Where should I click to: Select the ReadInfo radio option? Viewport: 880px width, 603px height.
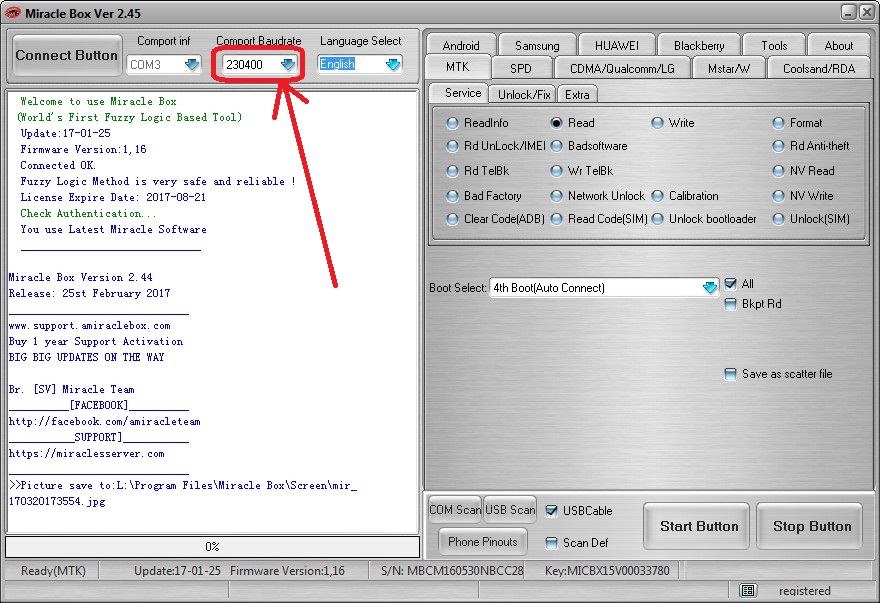click(478, 123)
